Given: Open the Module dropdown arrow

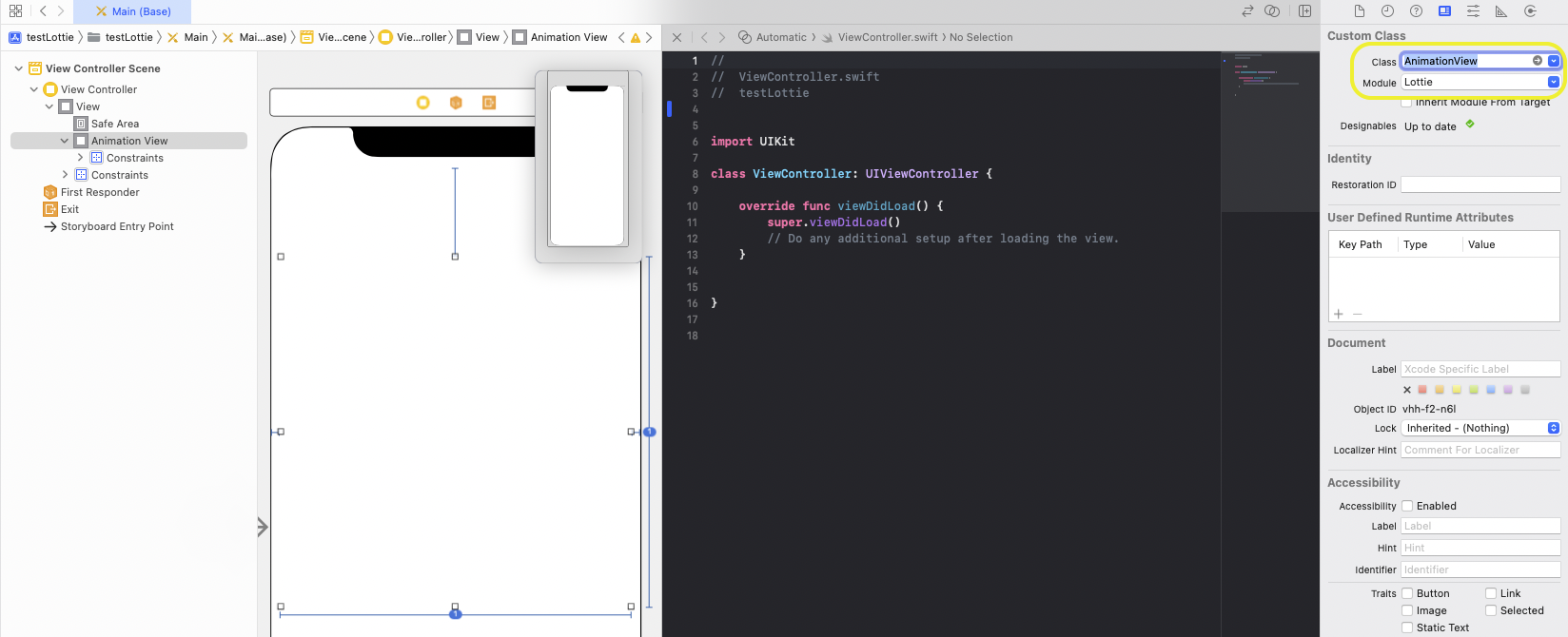Looking at the screenshot, I should 1554,82.
